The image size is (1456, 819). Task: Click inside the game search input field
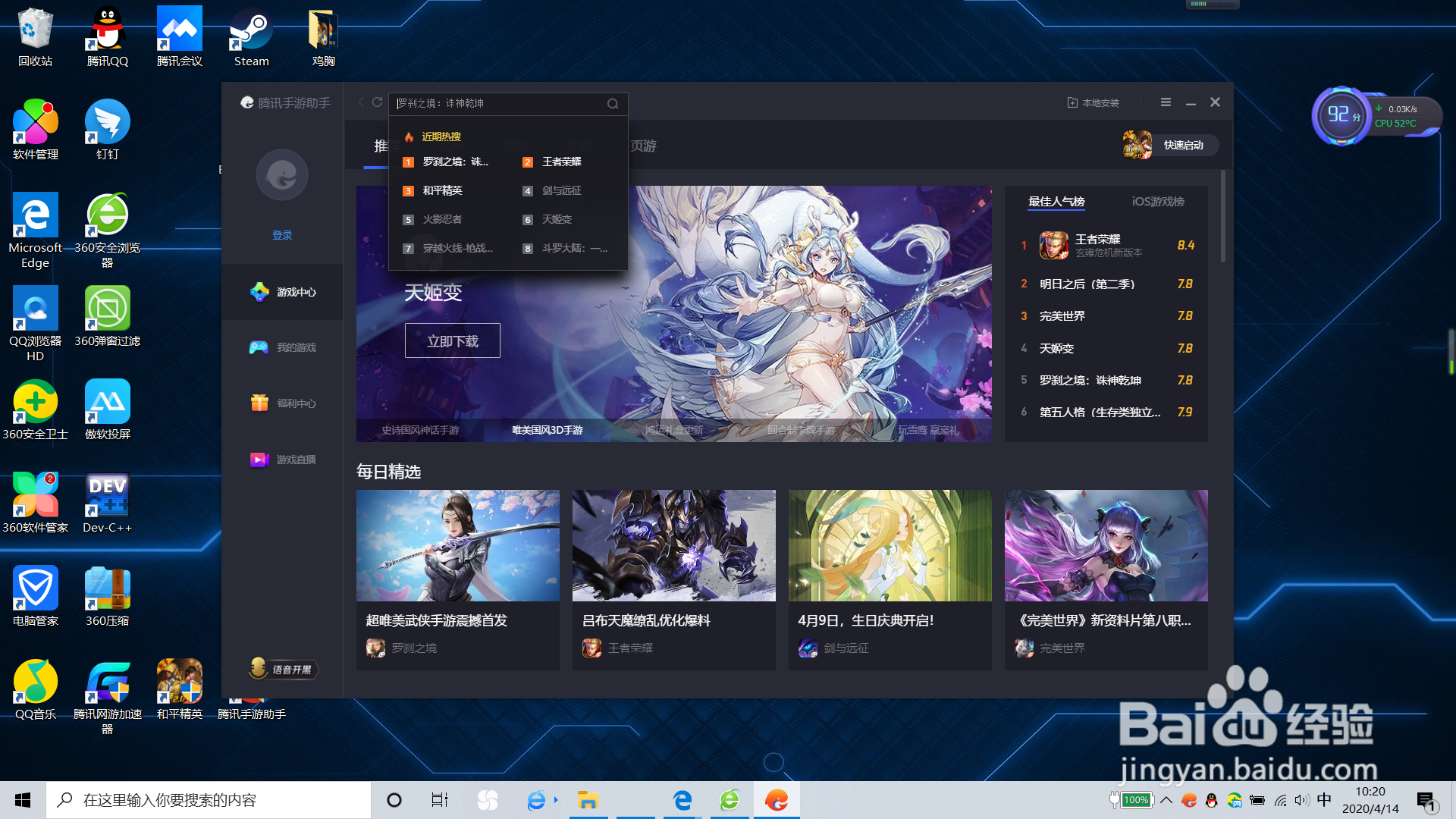pos(497,103)
